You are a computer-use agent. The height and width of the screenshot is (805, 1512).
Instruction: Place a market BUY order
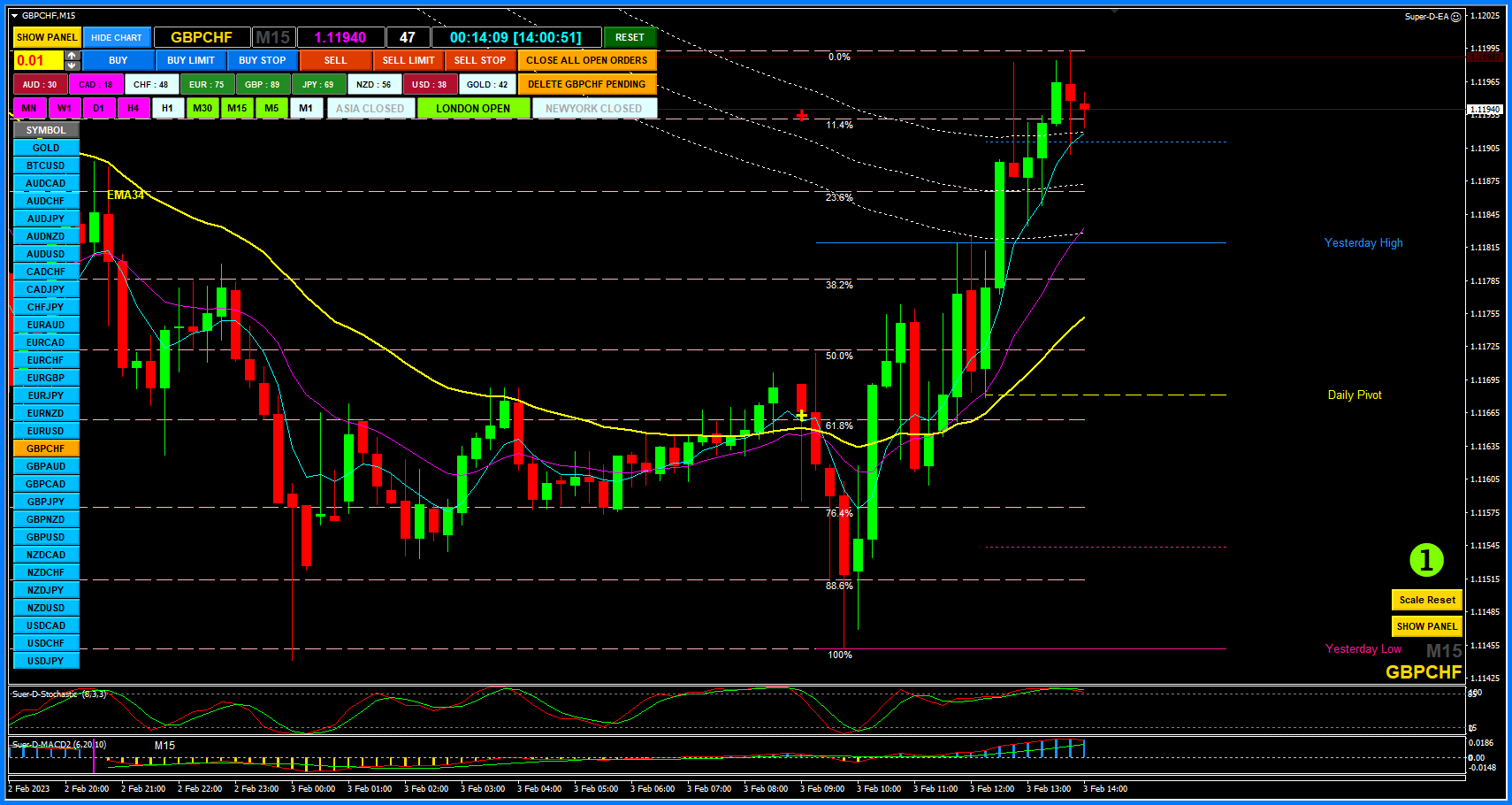(x=118, y=61)
